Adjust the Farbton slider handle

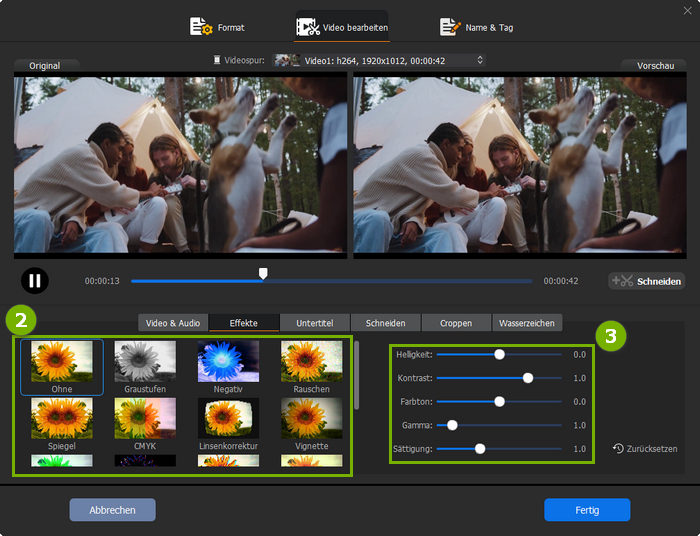click(500, 402)
